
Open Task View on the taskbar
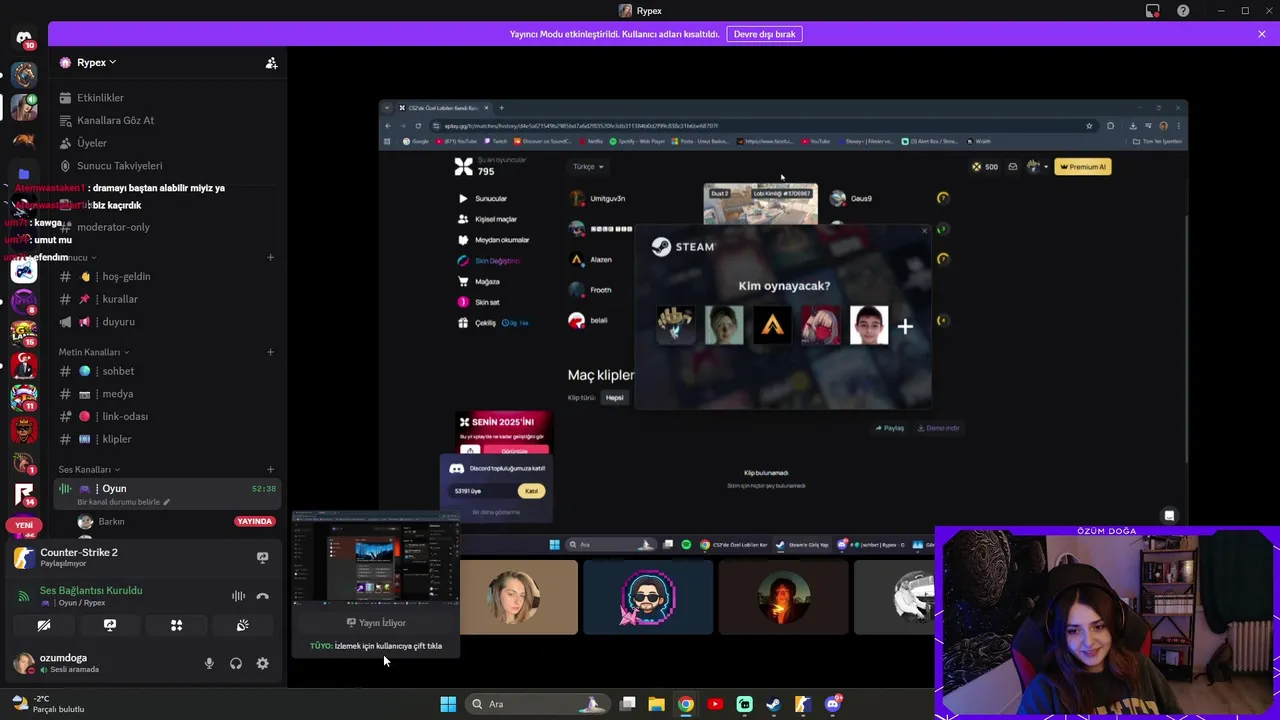click(x=627, y=704)
